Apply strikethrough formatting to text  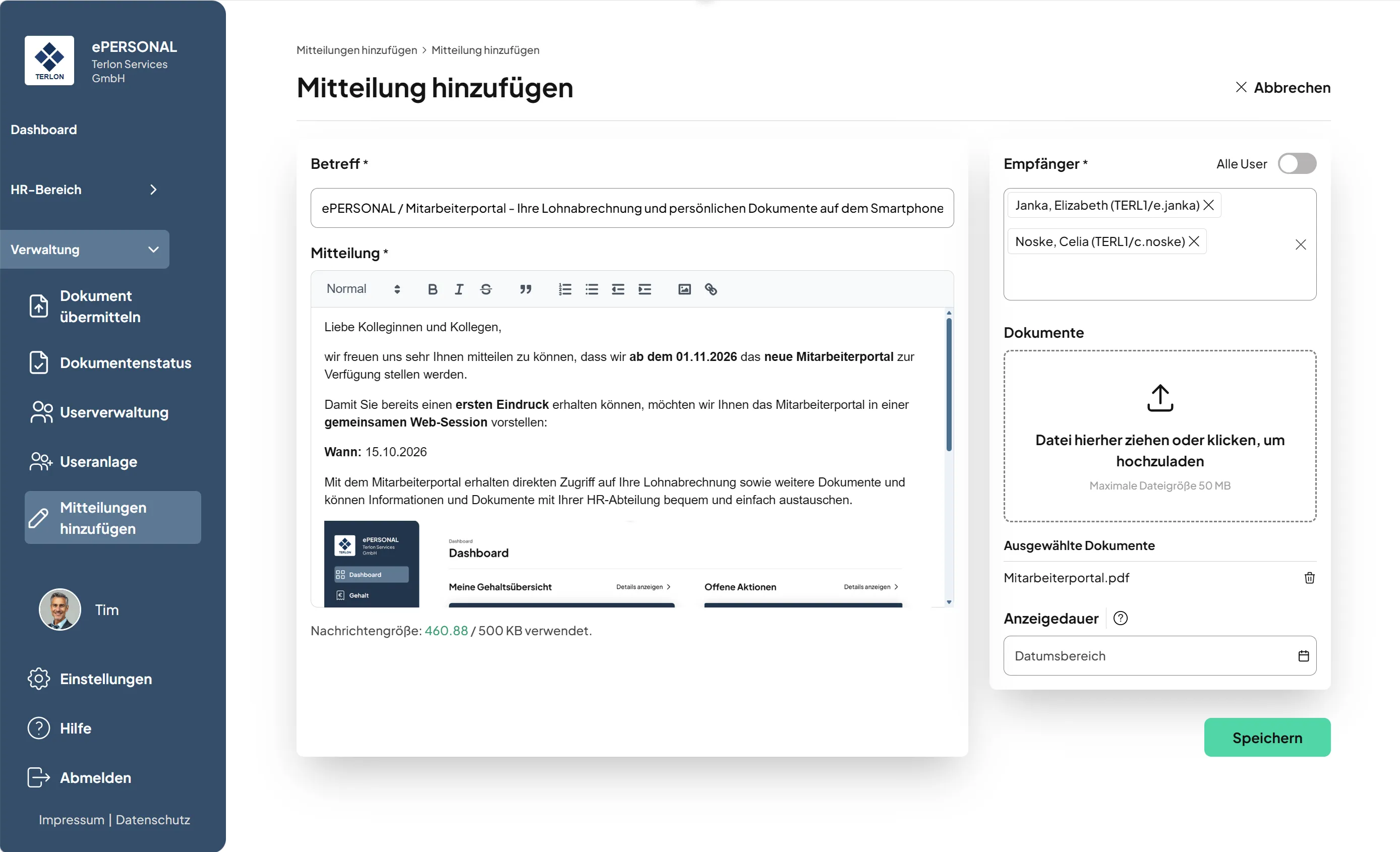[486, 289]
